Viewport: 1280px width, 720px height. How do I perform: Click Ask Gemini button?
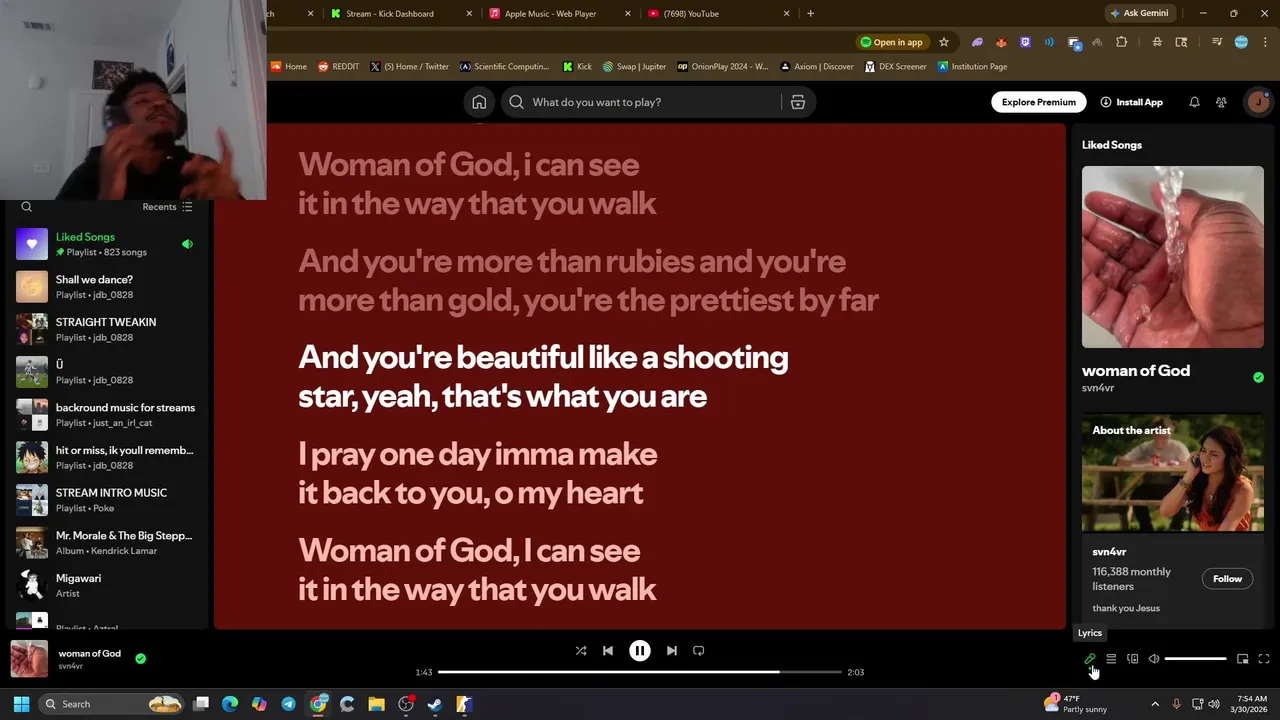coord(1139,14)
